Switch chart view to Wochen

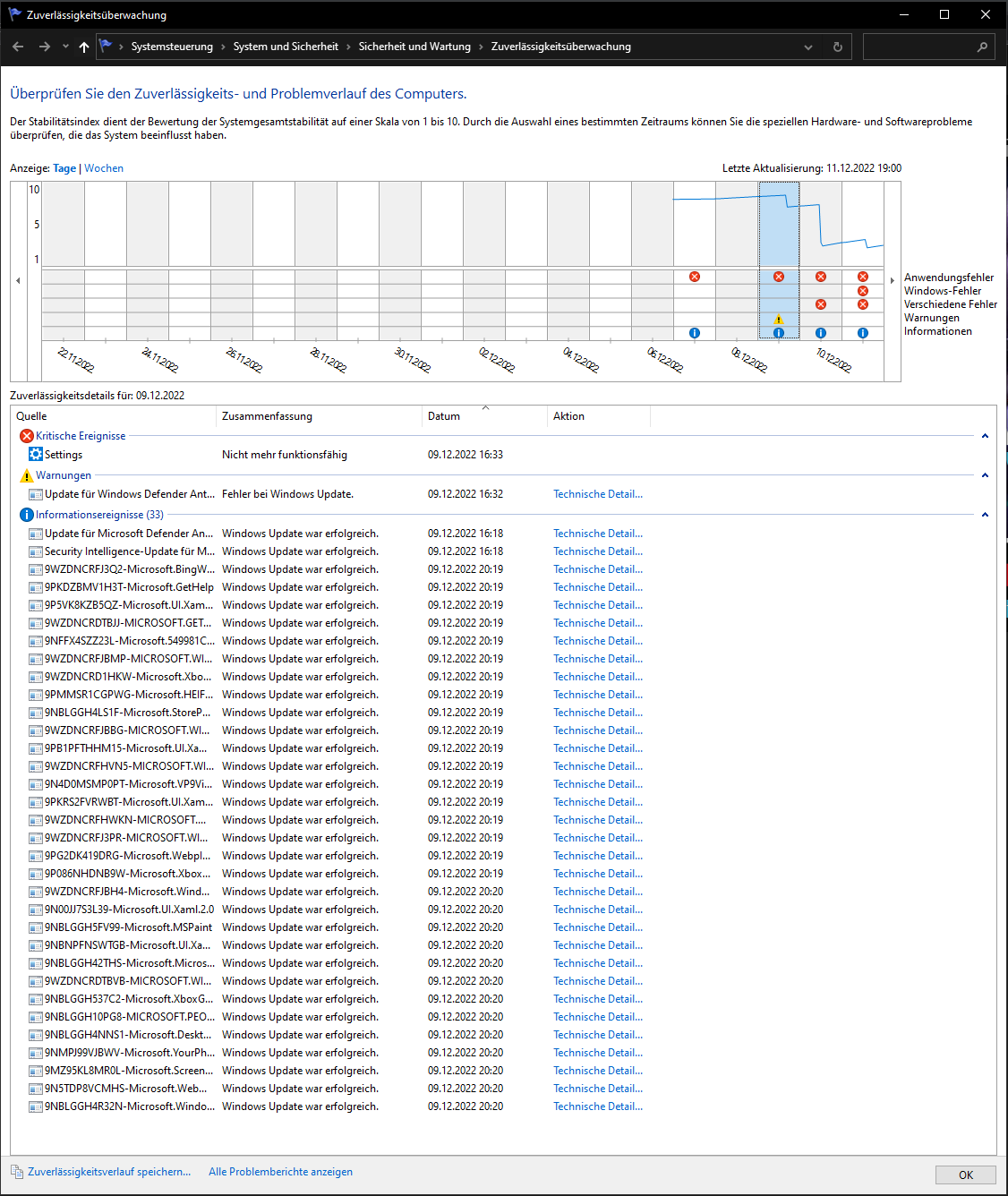104,168
